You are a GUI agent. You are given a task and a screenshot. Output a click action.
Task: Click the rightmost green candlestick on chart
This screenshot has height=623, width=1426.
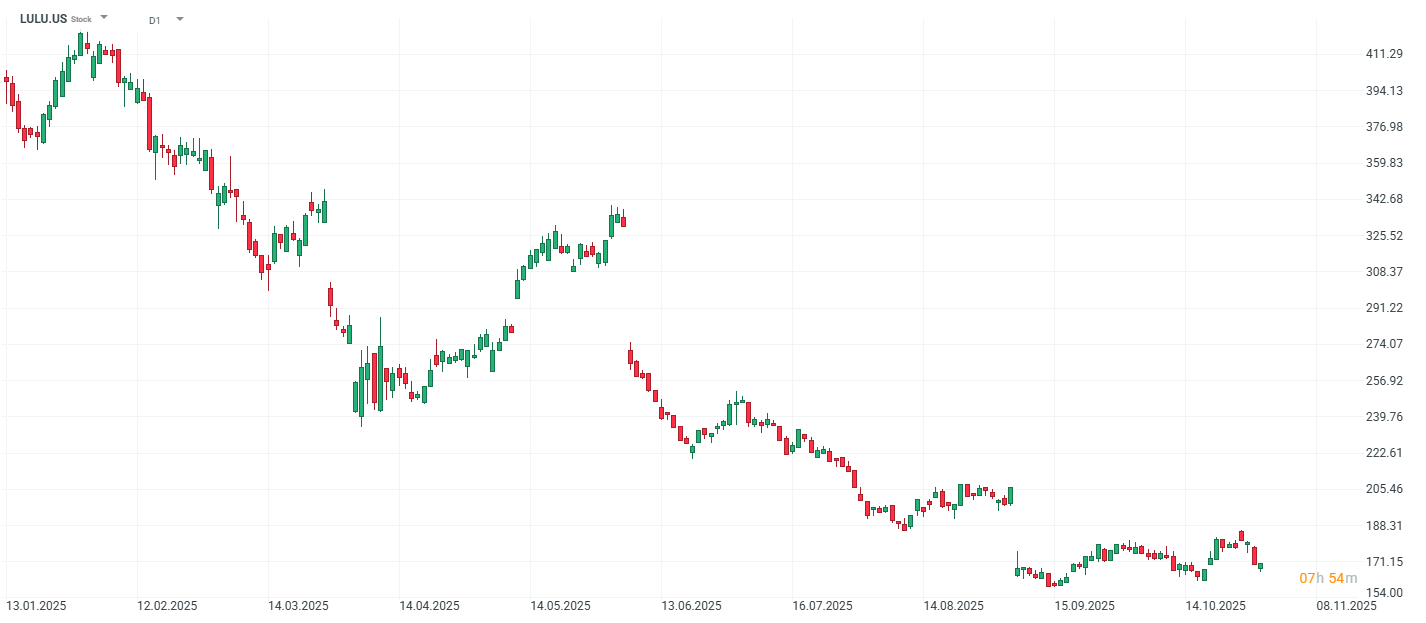click(1260, 566)
